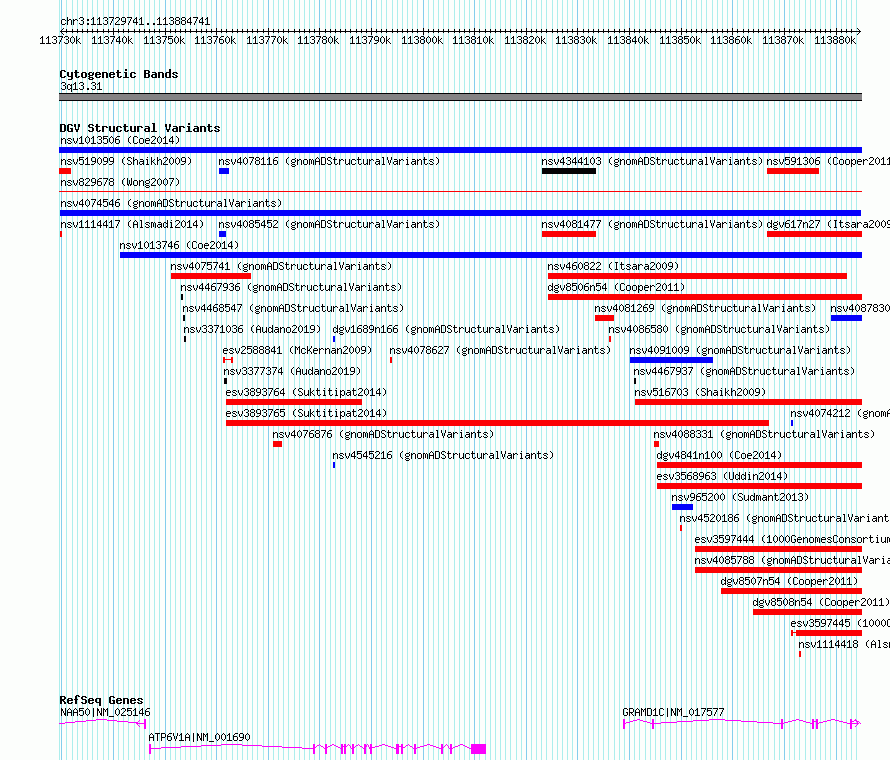Click nsv1114417 (Alsmadi2014) label
Screen dimensions: 890x760
pos(132,224)
